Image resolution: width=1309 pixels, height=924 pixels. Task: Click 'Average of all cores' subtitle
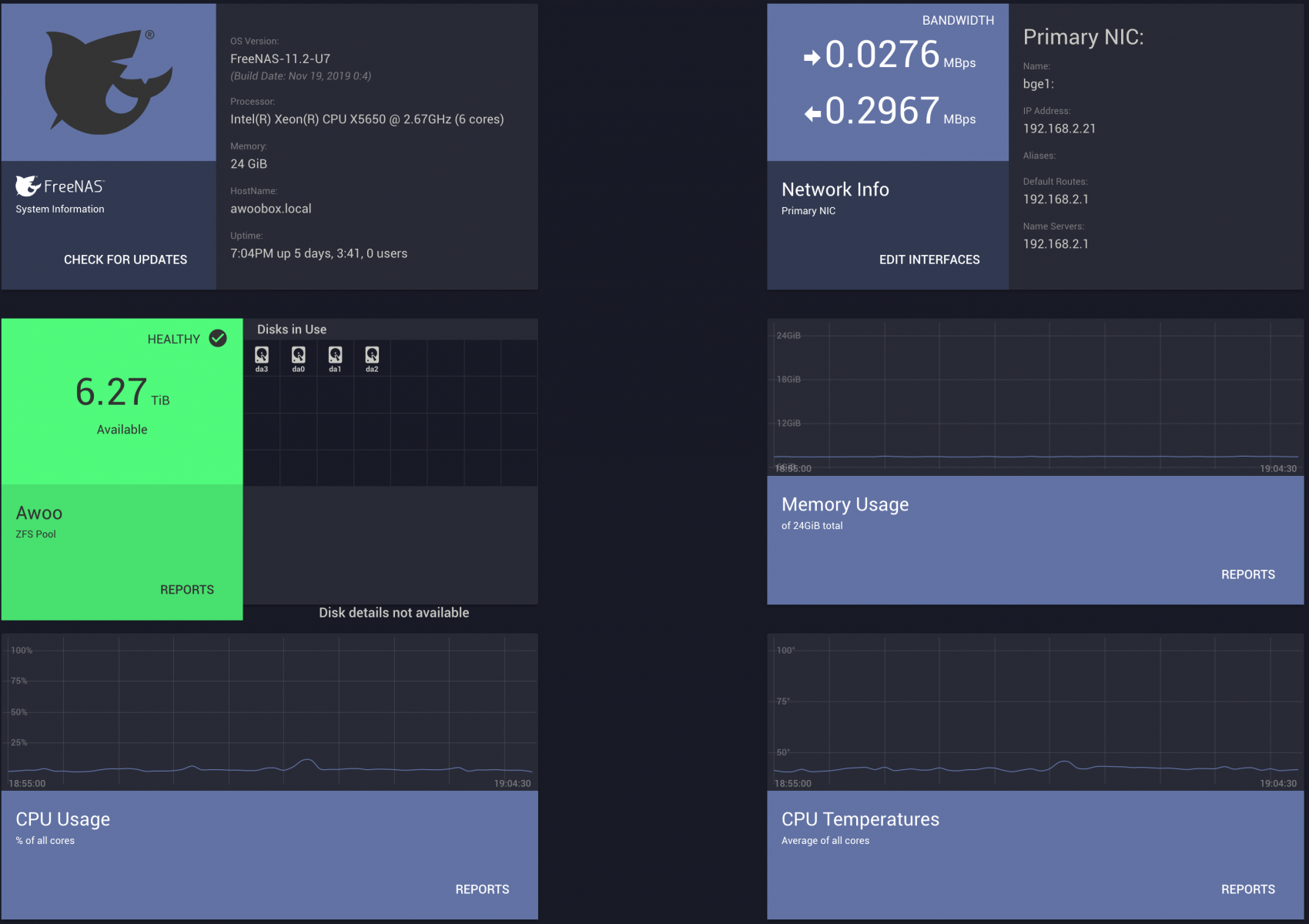coord(825,841)
